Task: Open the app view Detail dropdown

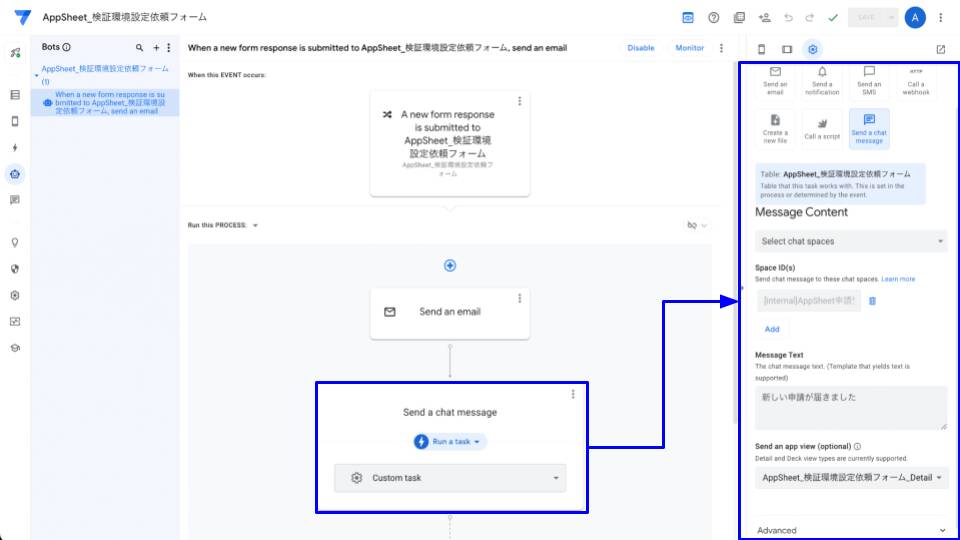Action: [x=851, y=478]
